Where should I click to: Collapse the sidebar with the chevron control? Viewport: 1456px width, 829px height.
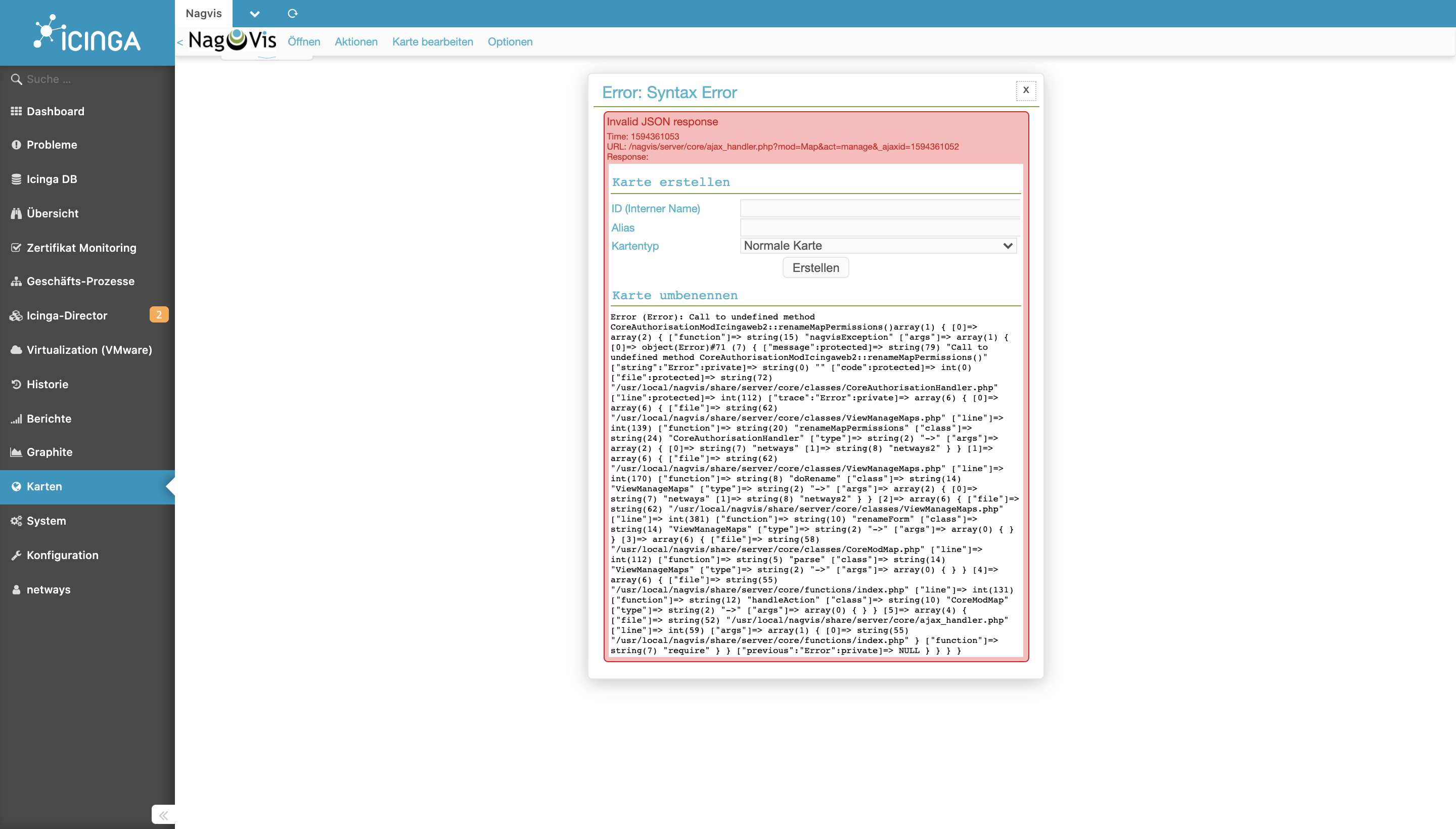pos(163,814)
